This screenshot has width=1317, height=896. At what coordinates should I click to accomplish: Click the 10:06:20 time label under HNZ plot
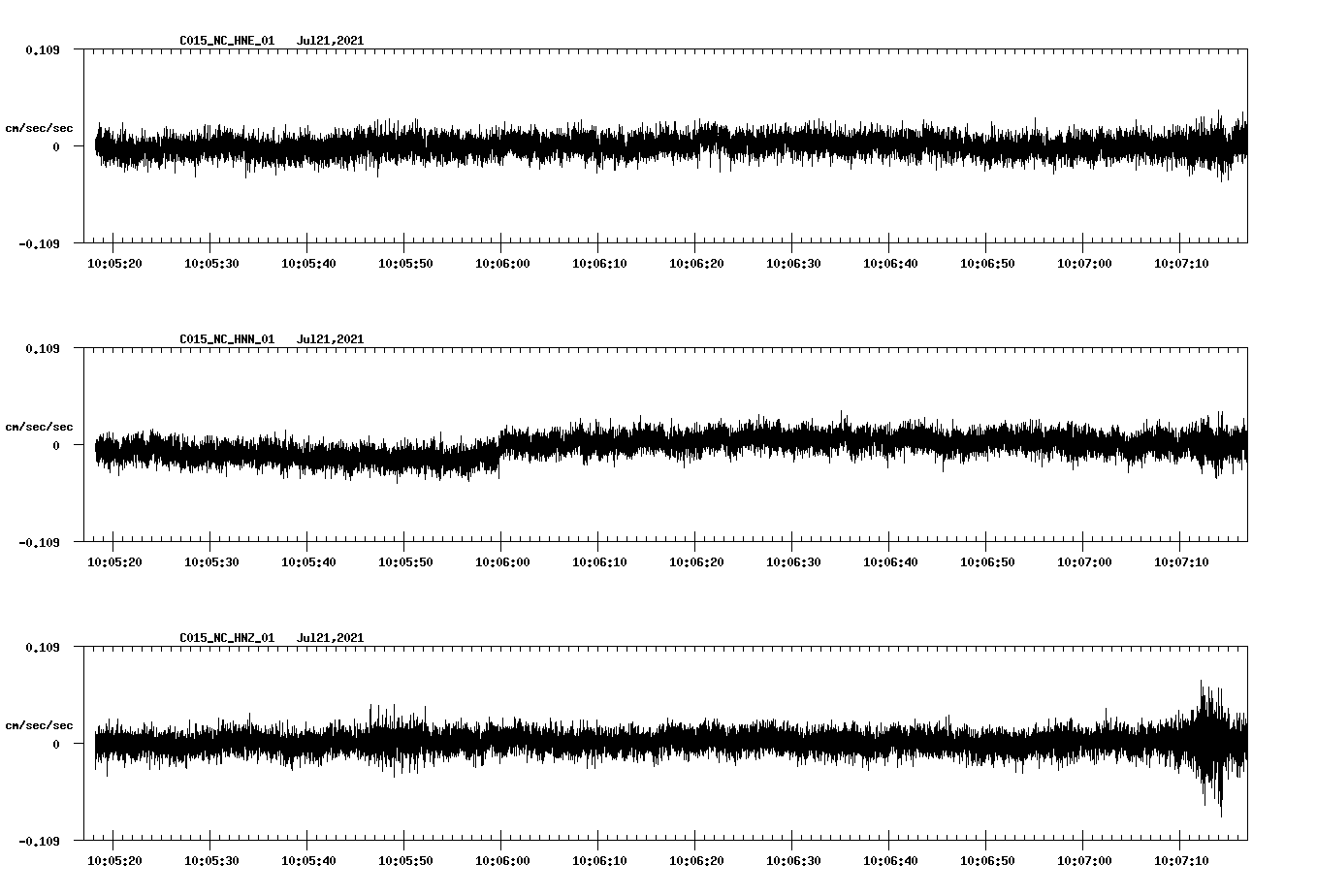(x=696, y=861)
